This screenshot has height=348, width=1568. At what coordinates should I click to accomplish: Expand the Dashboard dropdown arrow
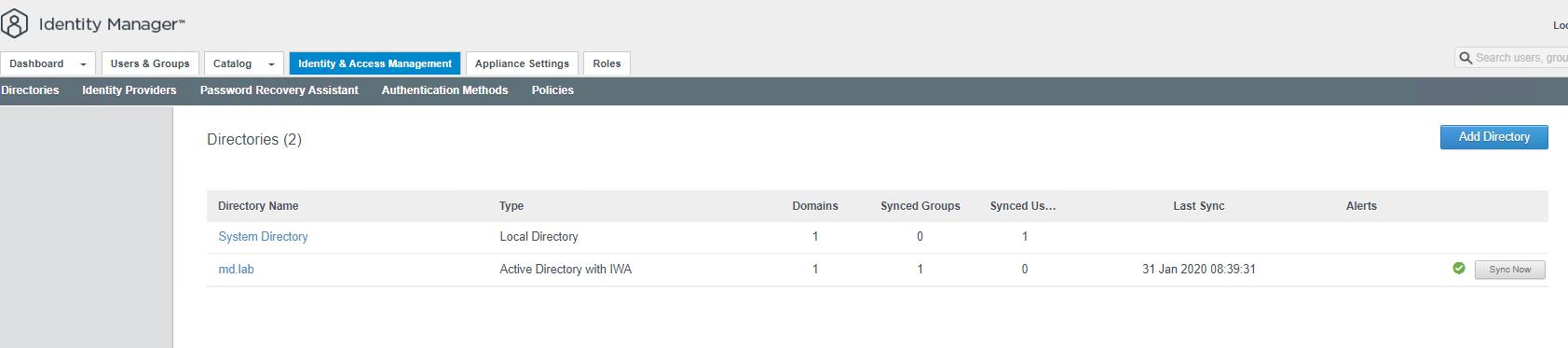coord(83,64)
